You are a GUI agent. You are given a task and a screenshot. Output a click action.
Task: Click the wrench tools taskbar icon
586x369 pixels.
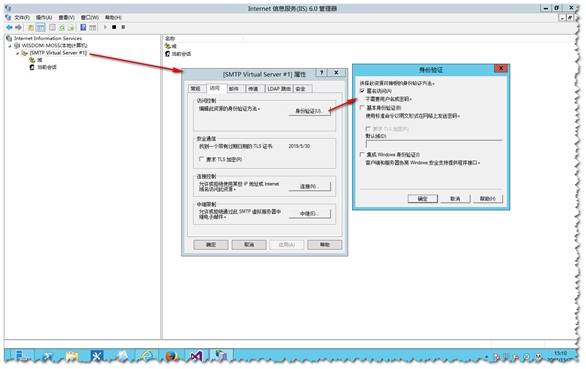97,356
